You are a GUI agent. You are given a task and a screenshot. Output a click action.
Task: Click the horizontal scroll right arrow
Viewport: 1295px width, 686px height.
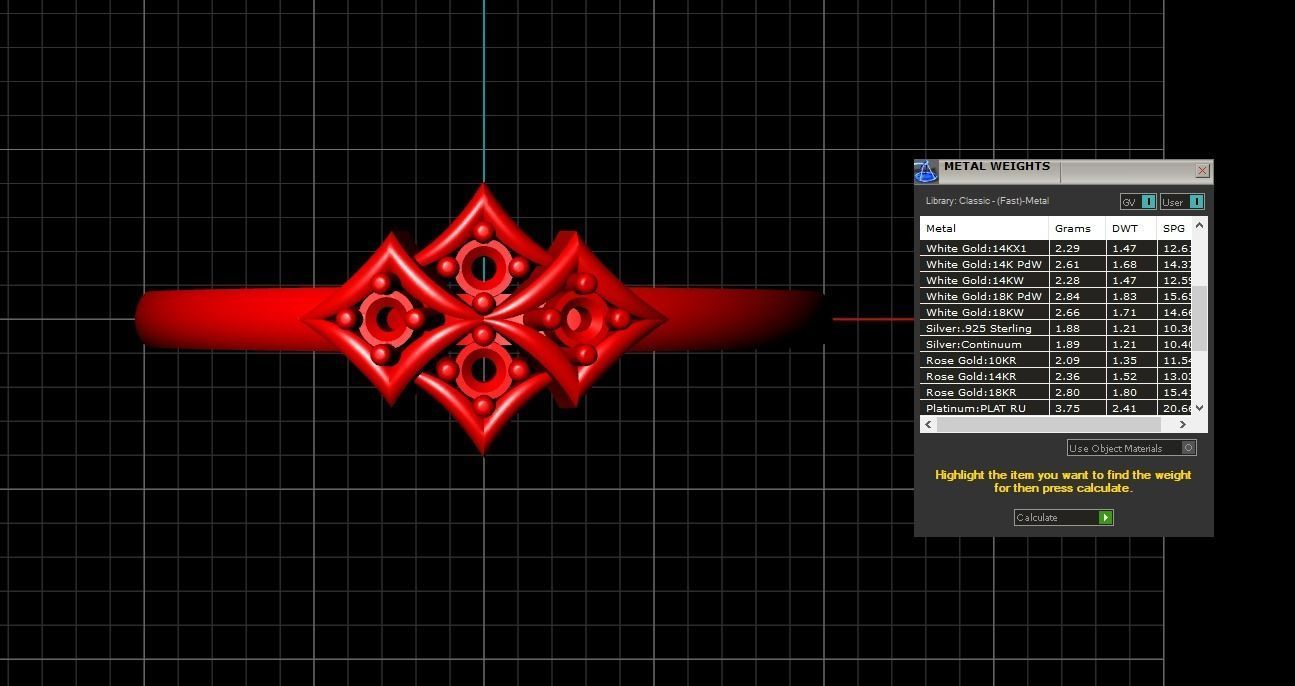(x=1183, y=424)
